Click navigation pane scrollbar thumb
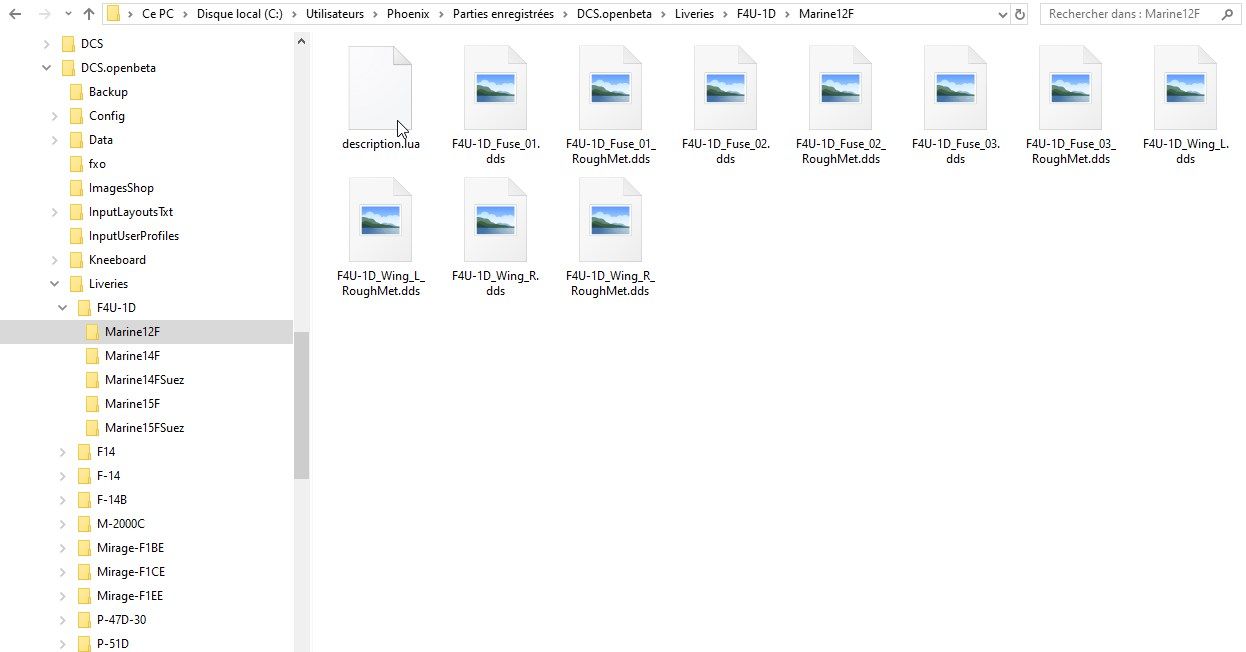 (x=301, y=405)
